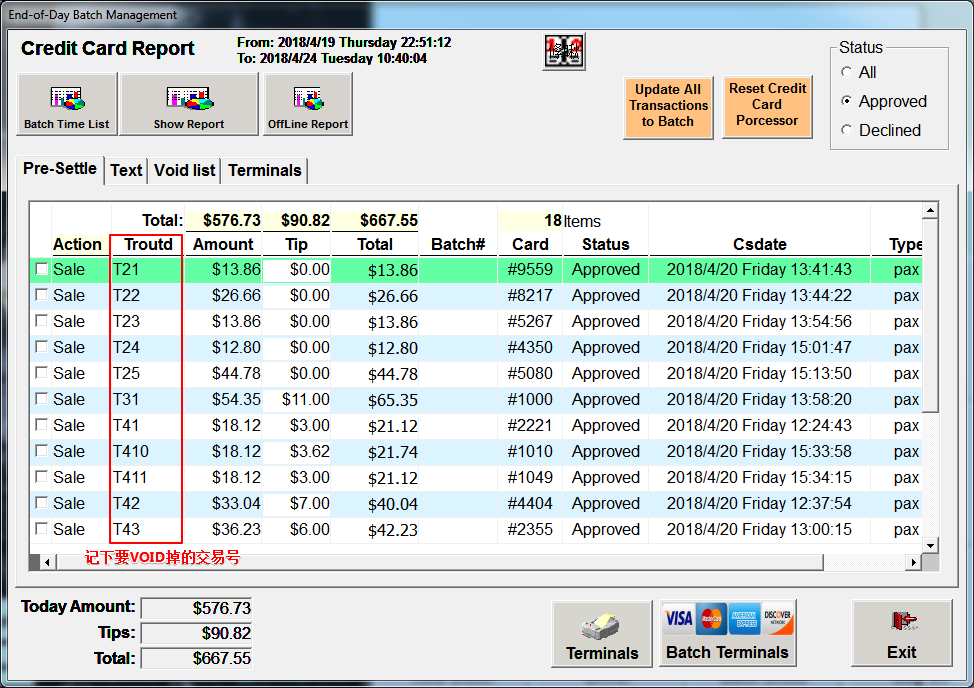Image resolution: width=974 pixels, height=688 pixels.
Task: Click Batch Terminals with card logos
Action: pos(727,633)
